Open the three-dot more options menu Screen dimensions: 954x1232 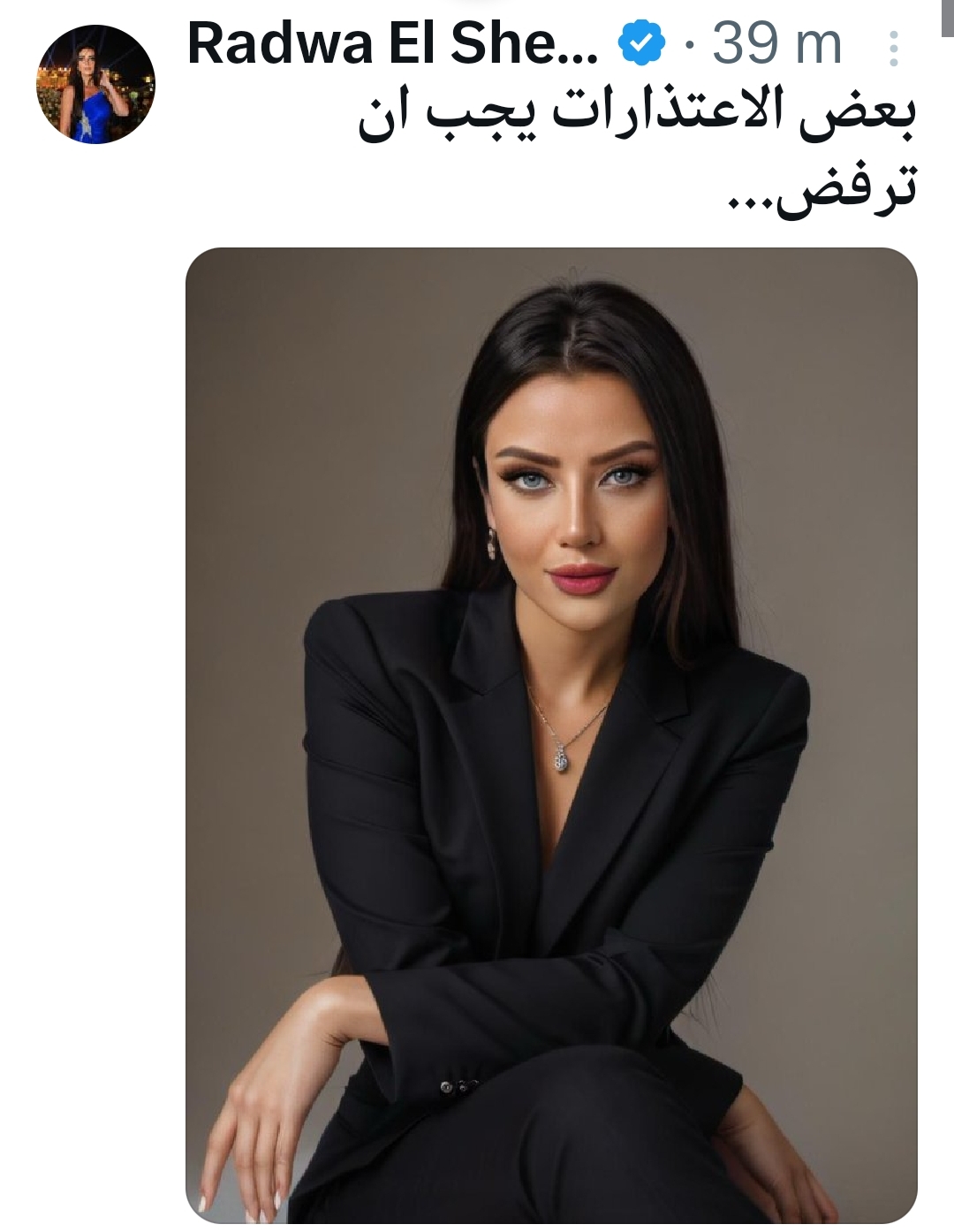point(894,49)
